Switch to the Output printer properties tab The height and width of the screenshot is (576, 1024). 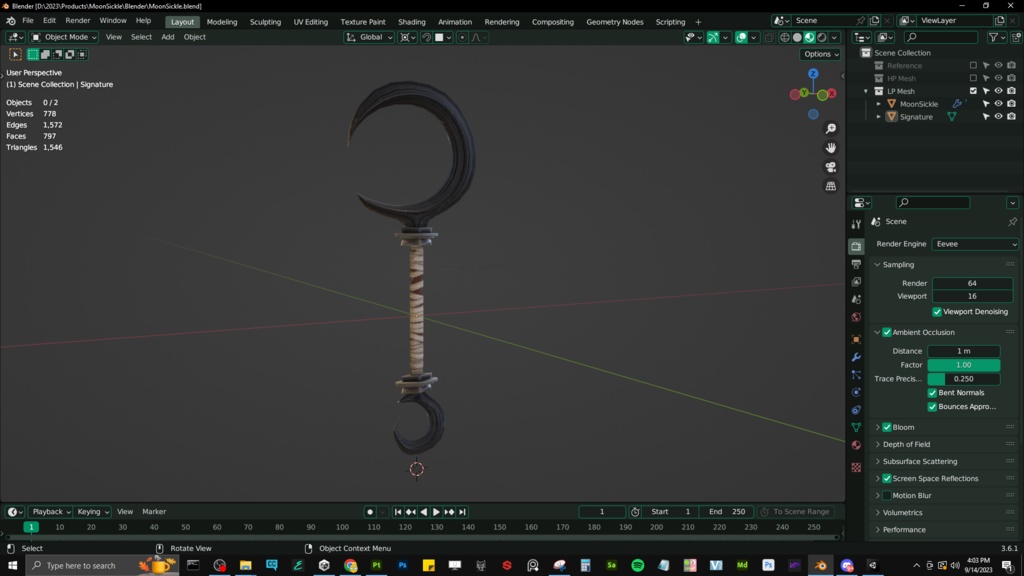[857, 264]
